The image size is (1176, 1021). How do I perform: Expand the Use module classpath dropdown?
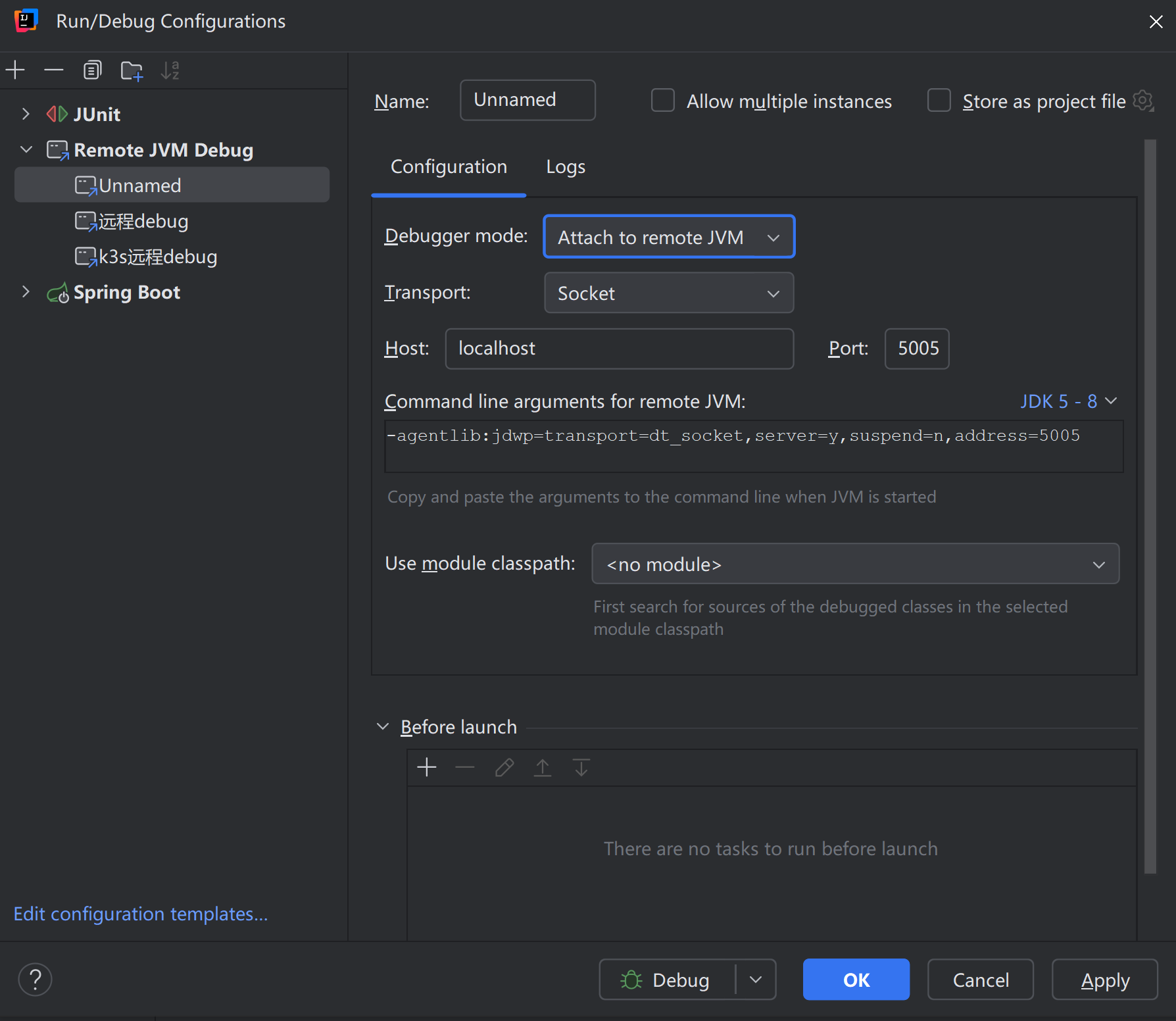[855, 564]
